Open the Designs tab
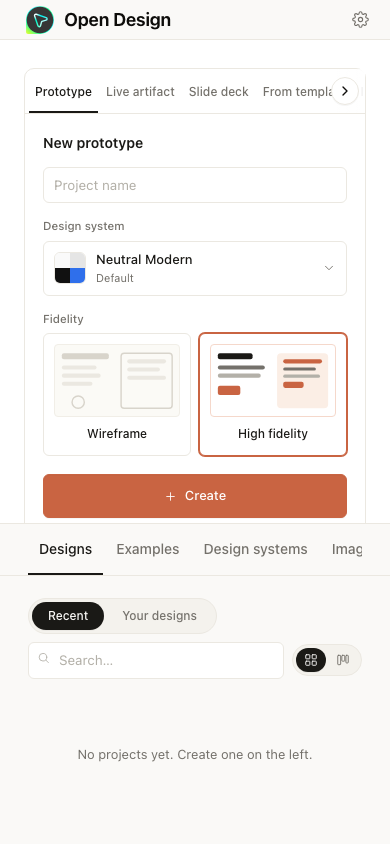Screen dimensions: 390x844 (66, 550)
